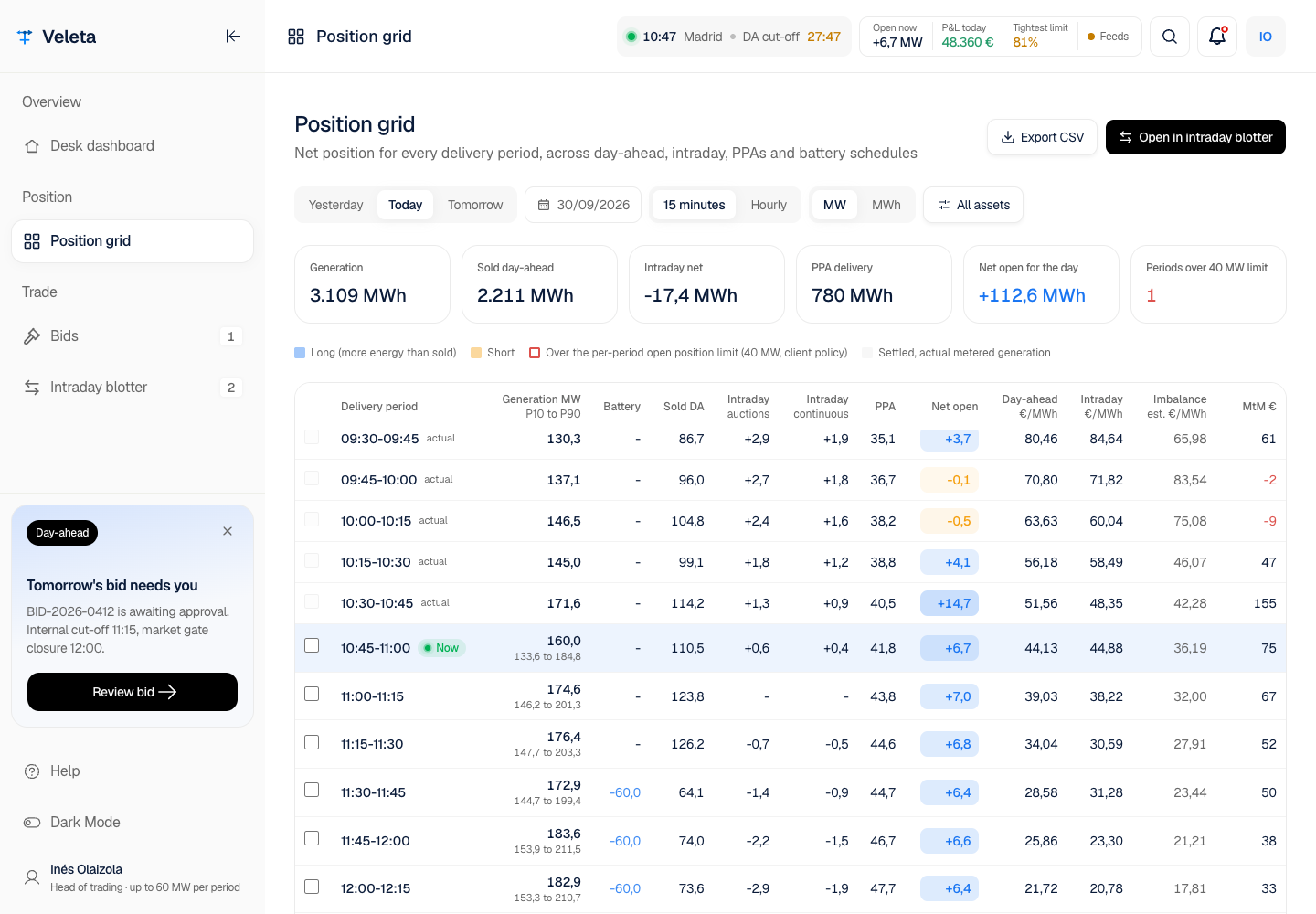Open the Desk dashboard home icon

pyautogui.click(x=32, y=146)
